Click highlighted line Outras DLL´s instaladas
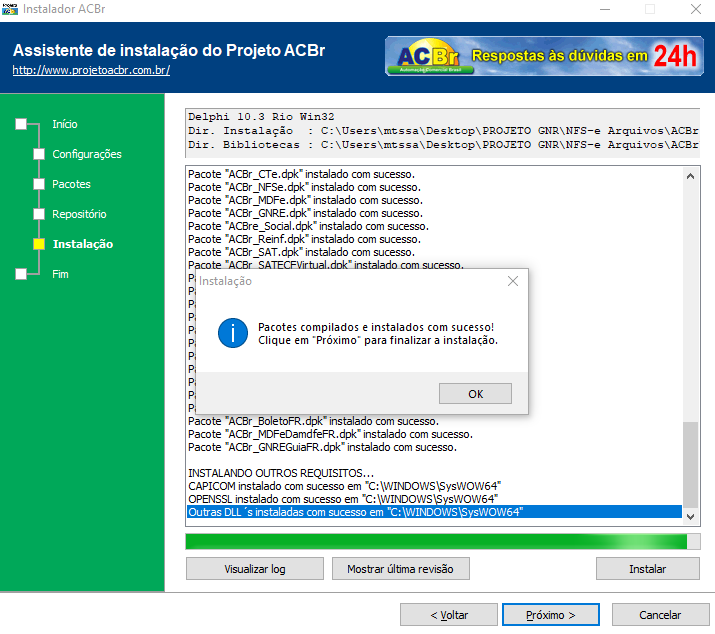This screenshot has width=715, height=634. 435,512
